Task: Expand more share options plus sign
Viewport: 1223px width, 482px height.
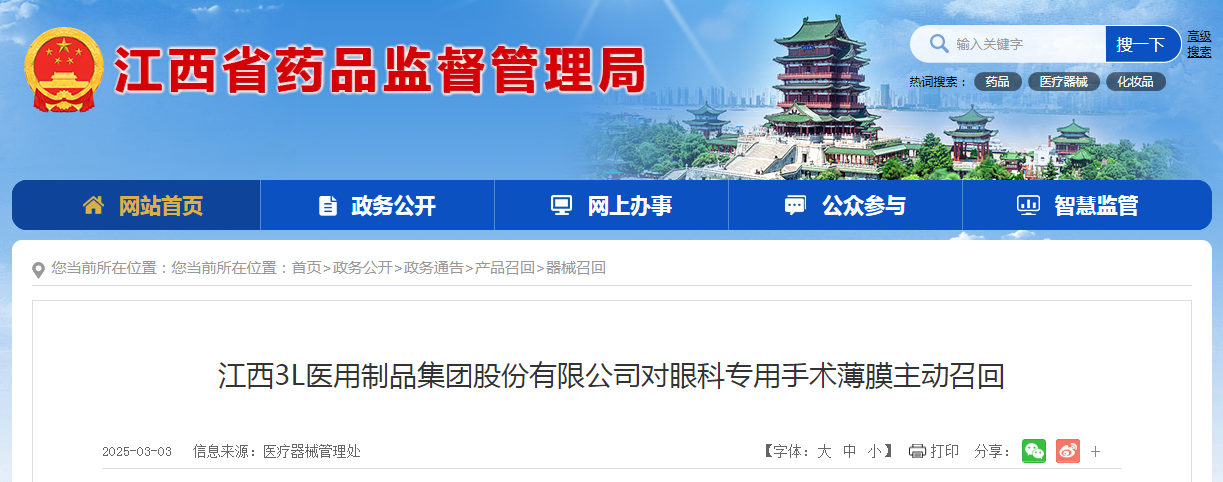Action: [x=1096, y=452]
